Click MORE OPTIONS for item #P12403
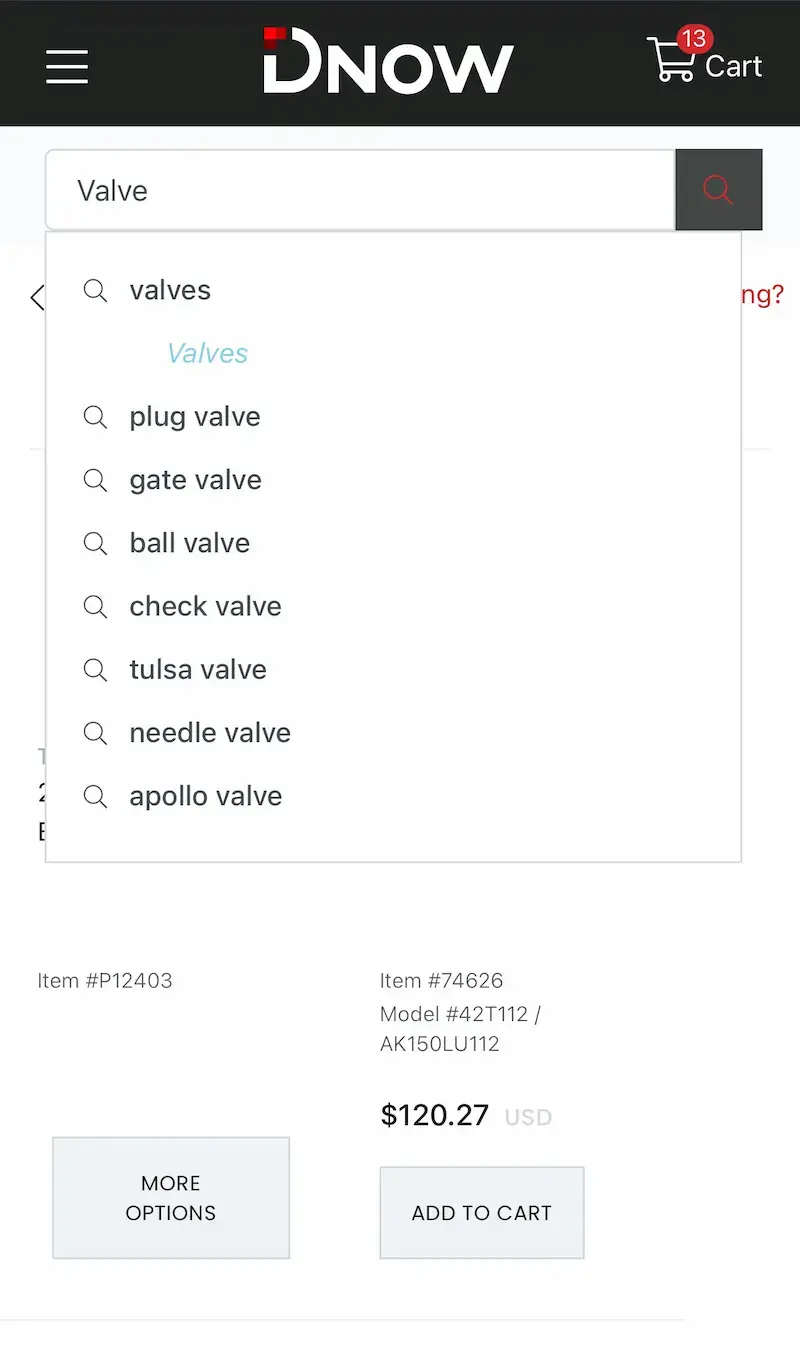 pyautogui.click(x=170, y=1197)
